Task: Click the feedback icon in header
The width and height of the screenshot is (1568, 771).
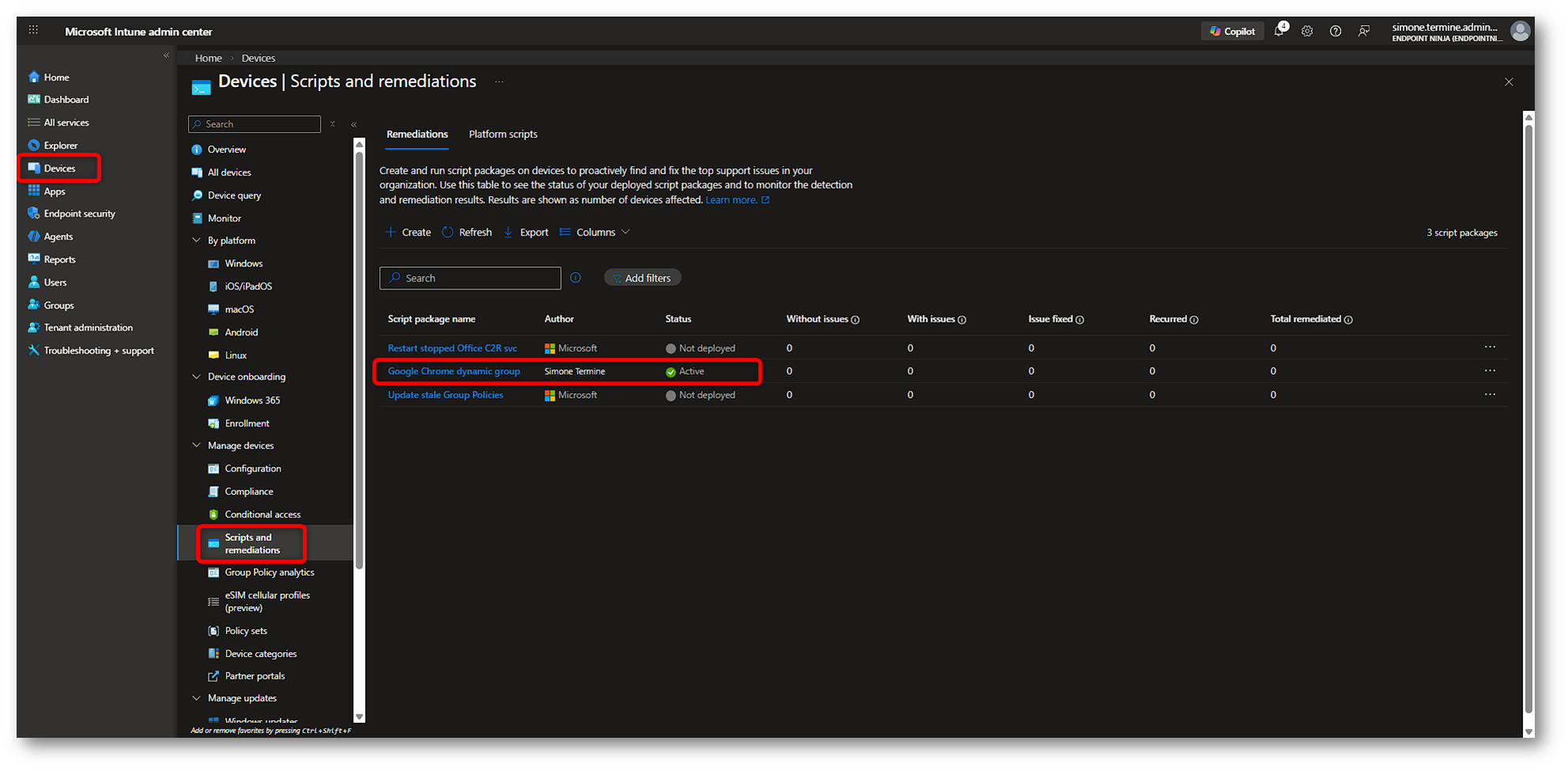Action: (1364, 32)
